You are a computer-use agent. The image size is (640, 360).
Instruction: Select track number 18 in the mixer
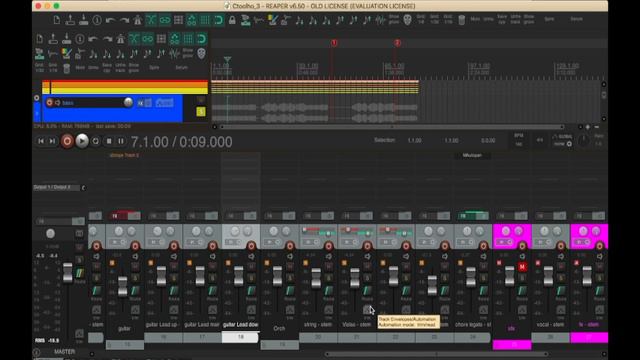coord(240,337)
